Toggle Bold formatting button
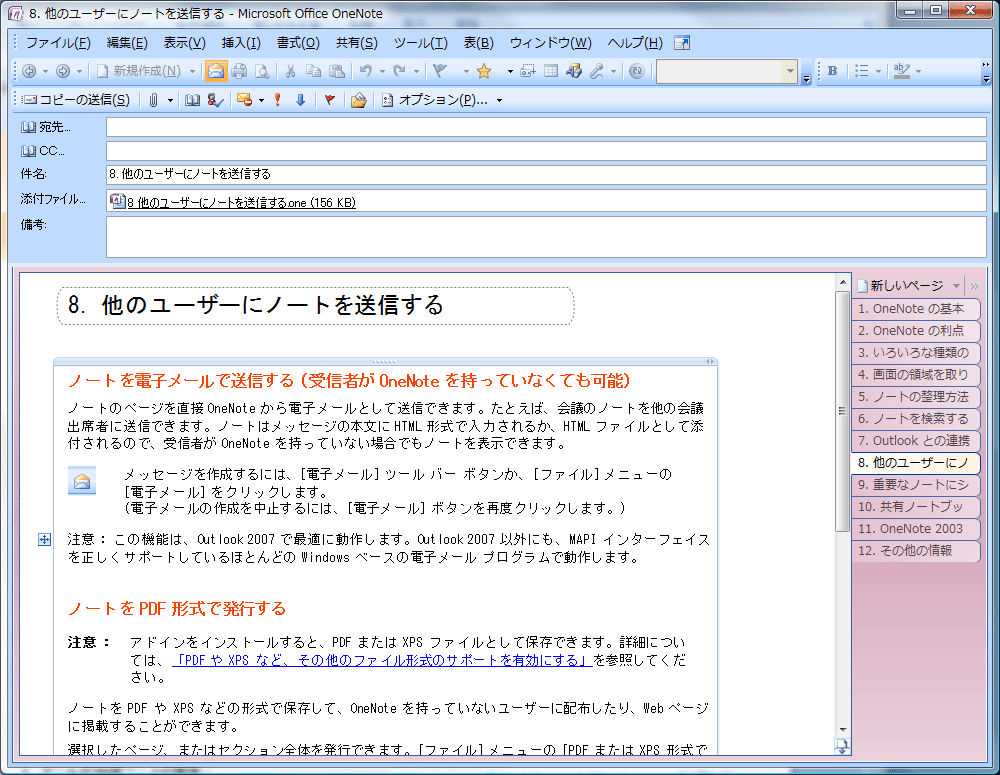This screenshot has width=1000, height=775. (x=832, y=71)
